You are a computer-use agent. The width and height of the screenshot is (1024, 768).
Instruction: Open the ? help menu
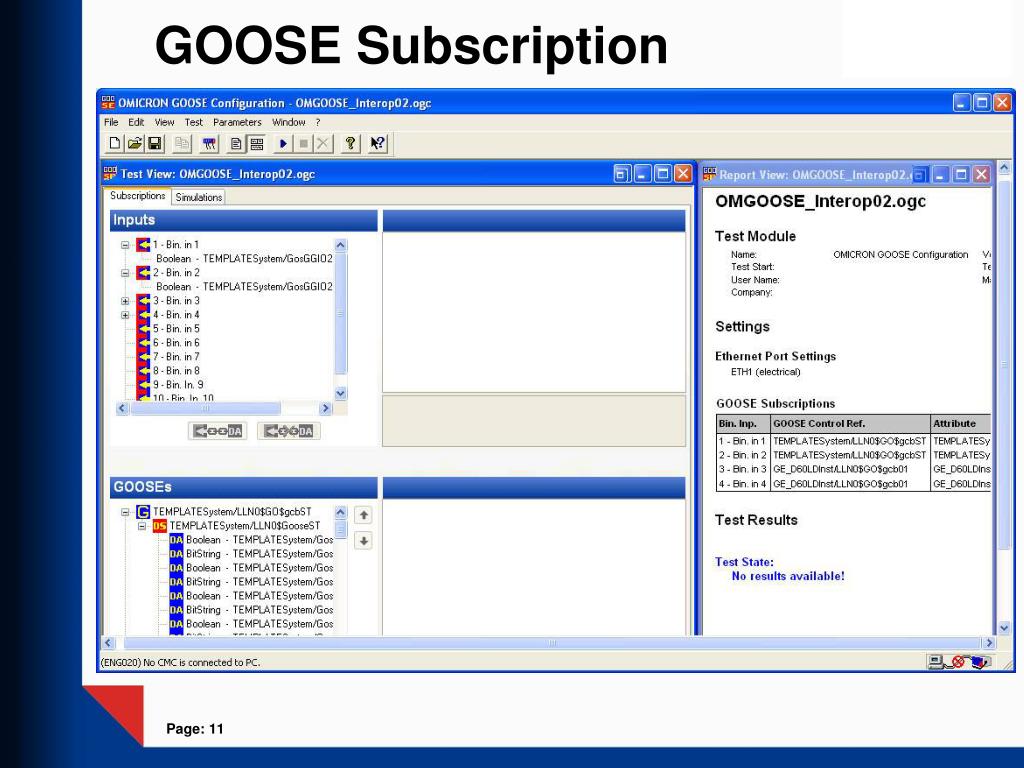click(318, 122)
